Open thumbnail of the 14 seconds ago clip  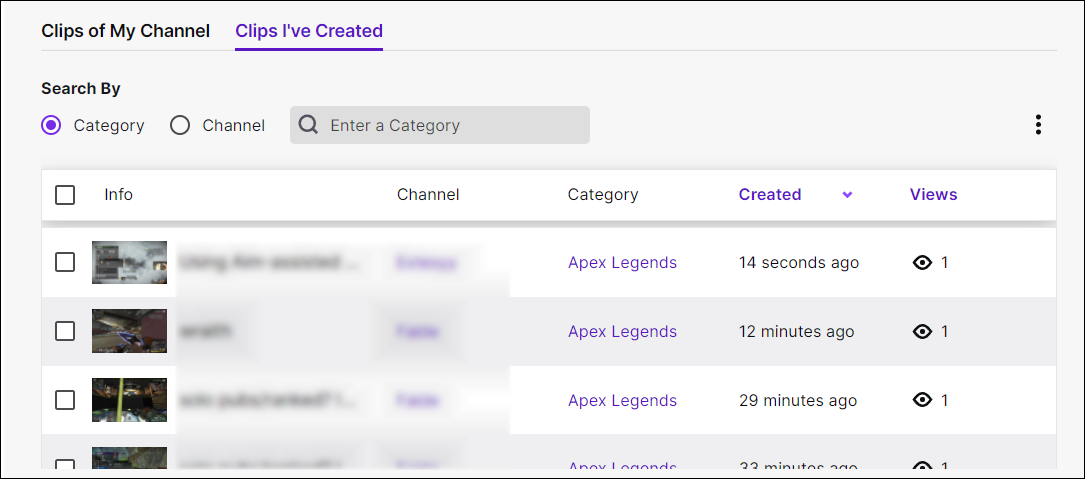[x=129, y=262]
